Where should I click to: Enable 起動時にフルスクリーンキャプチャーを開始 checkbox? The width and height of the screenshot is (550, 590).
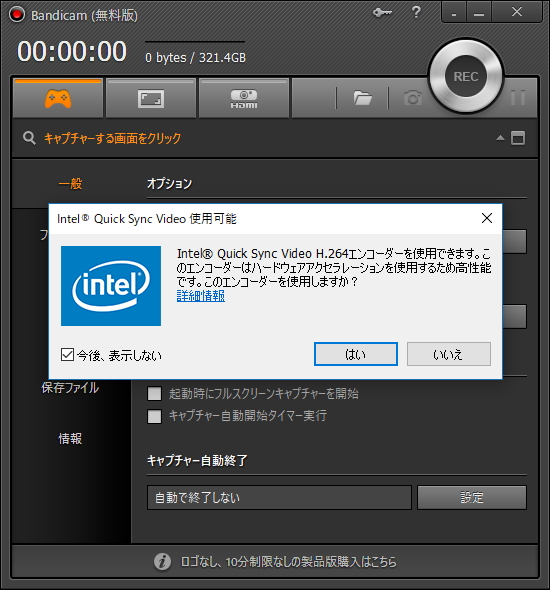[154, 394]
